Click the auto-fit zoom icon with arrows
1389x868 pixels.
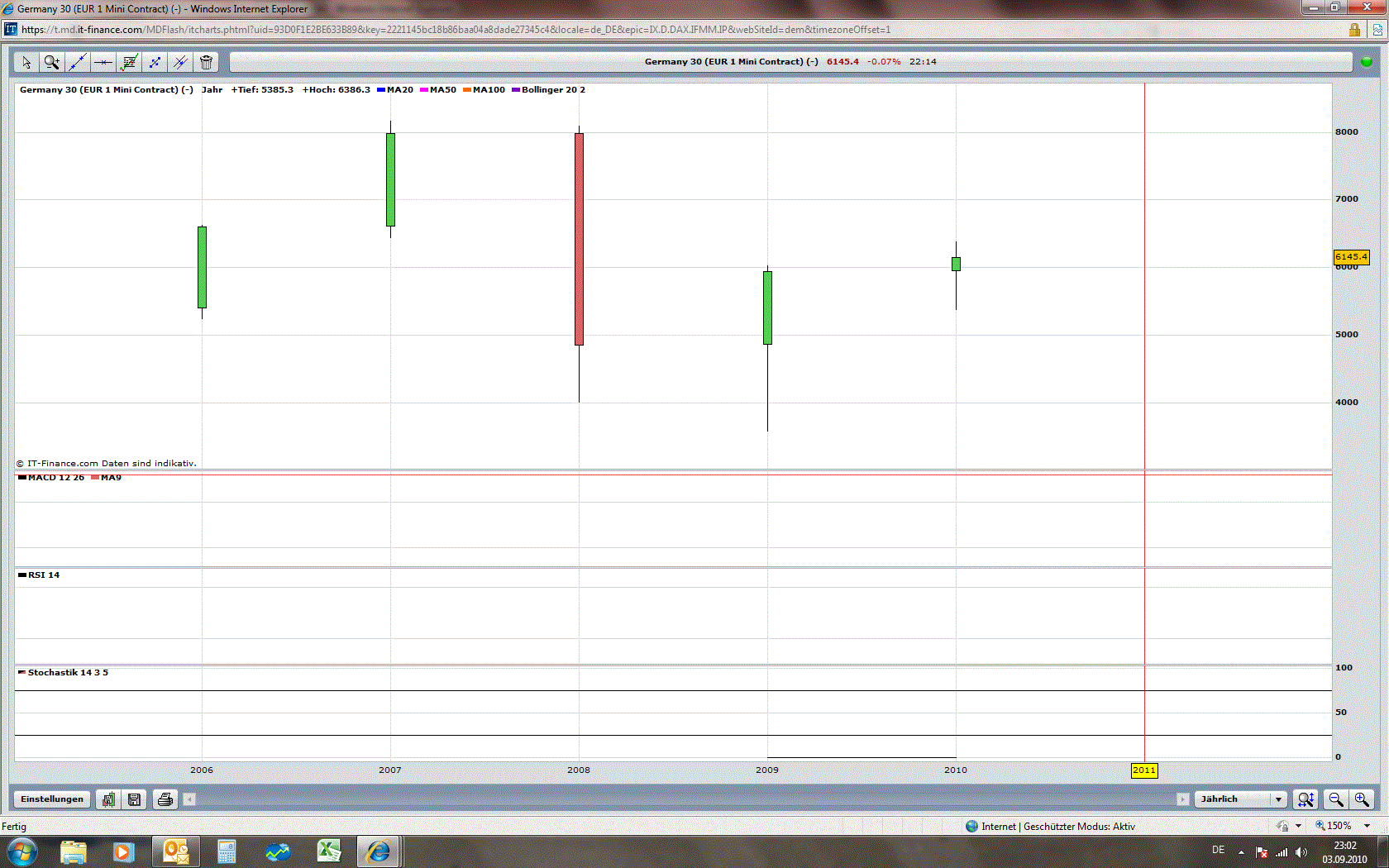pos(1305,799)
